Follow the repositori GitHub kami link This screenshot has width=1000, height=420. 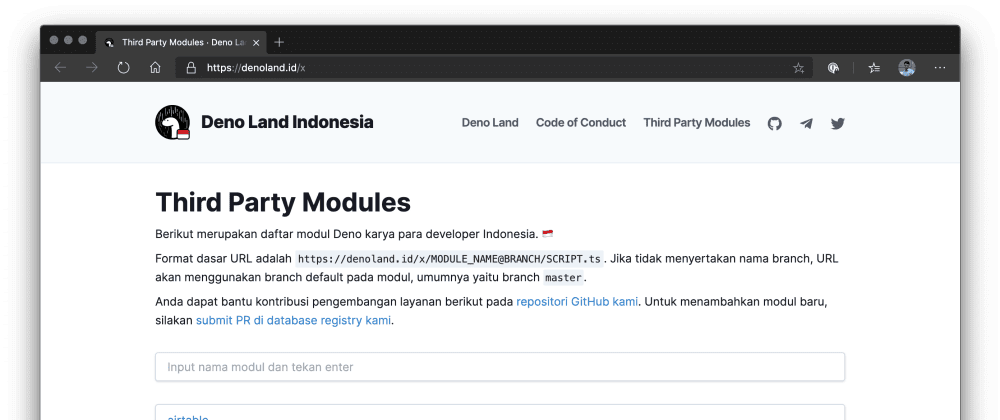tap(577, 301)
